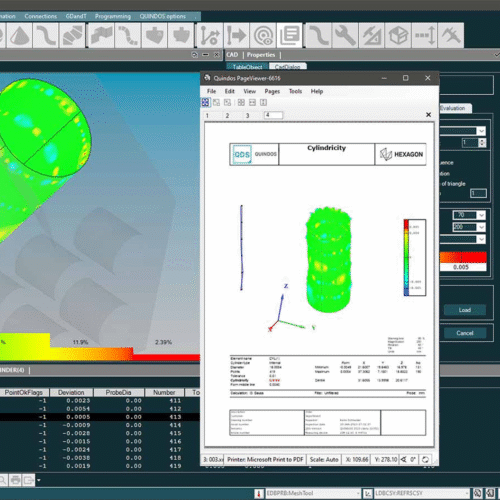Viewport: 500px width, 500px height.
Task: Click the second PageViewer toolbar icon
Action: pyautogui.click(x=216, y=102)
